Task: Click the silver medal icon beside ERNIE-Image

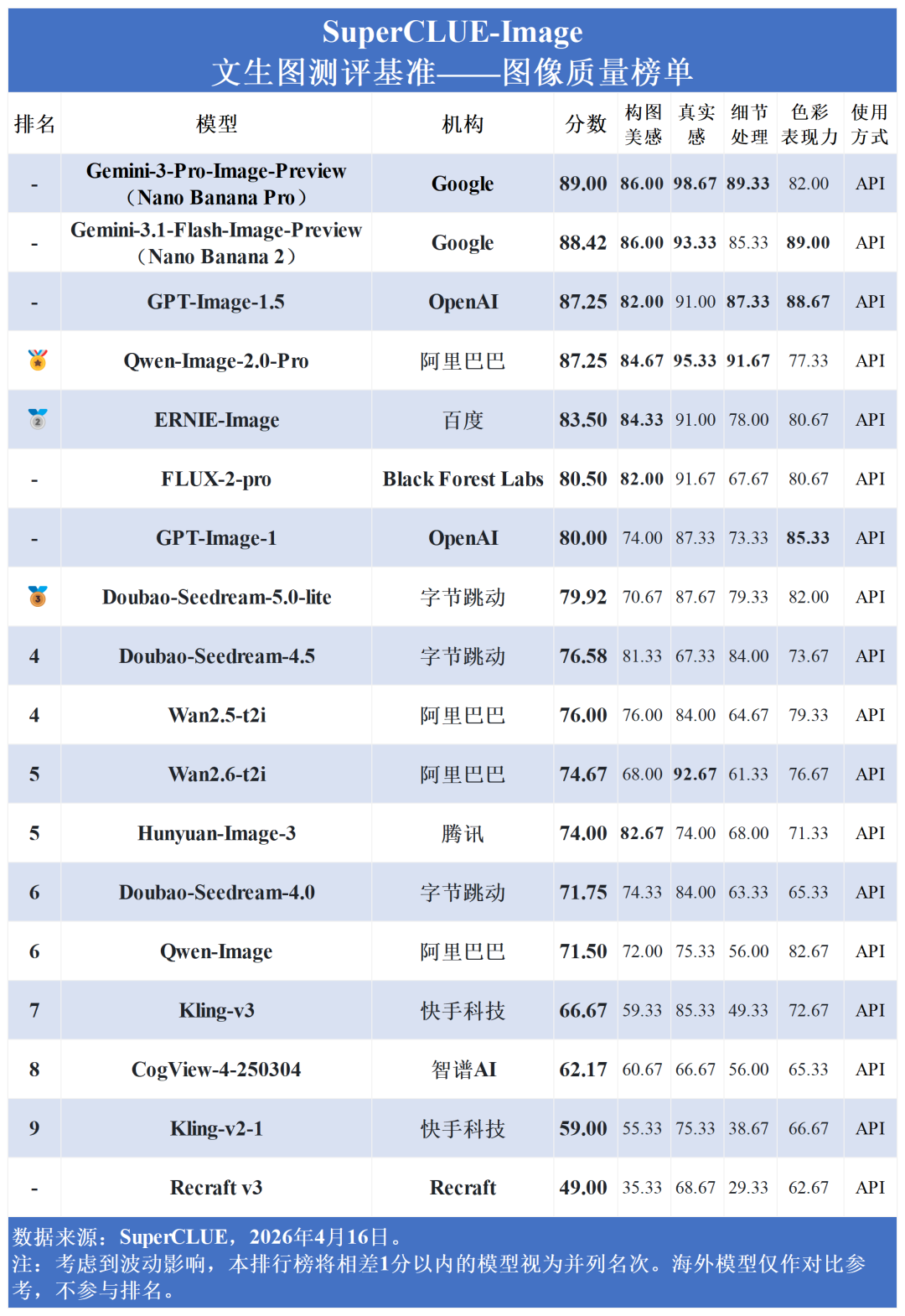Action: 38,419
